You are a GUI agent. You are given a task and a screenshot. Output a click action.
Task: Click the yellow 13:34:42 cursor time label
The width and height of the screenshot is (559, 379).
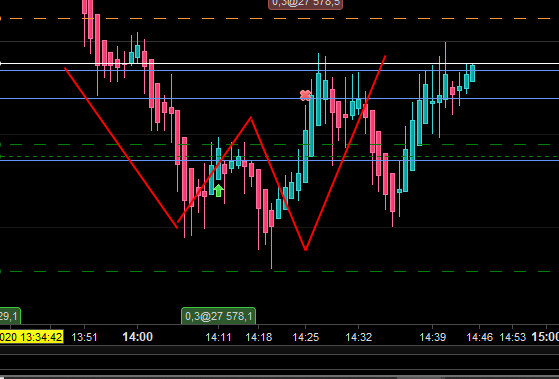tap(31, 337)
